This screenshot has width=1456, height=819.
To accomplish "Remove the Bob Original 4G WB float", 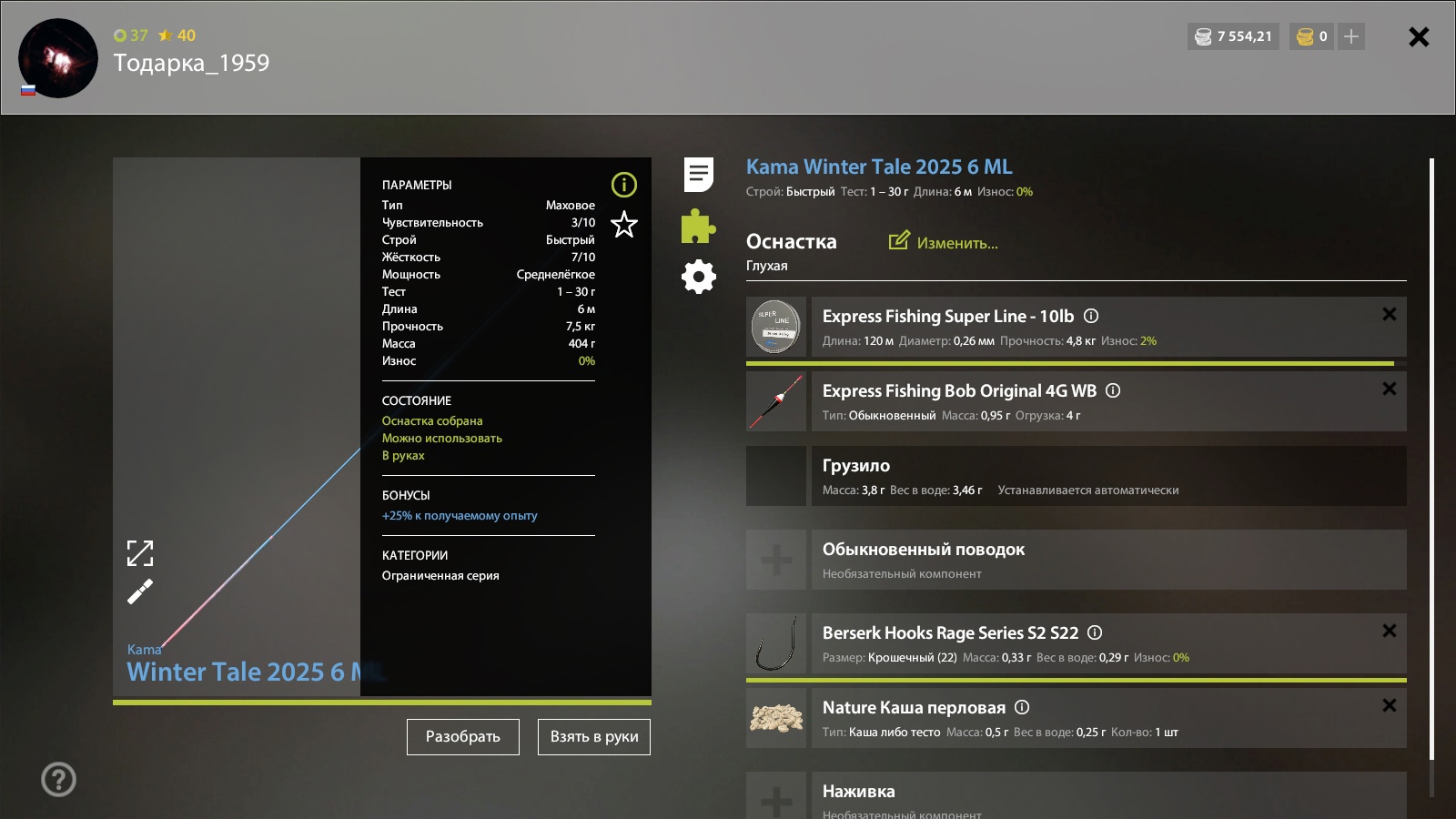I will click(1390, 389).
